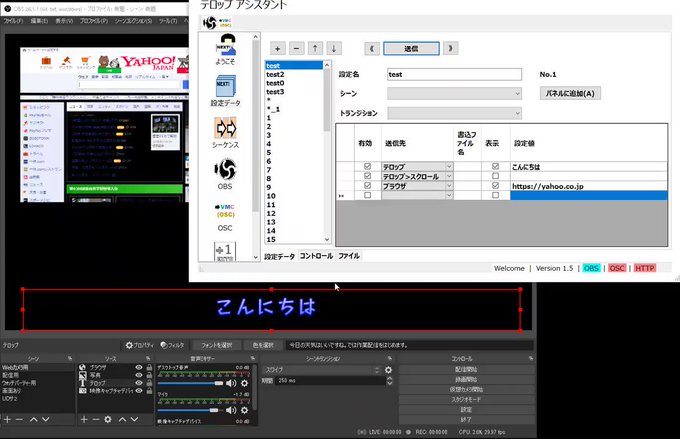Click the OBS/VMC icon in toolbar strip
Screen dimensions: 680x439
coord(217,23)
